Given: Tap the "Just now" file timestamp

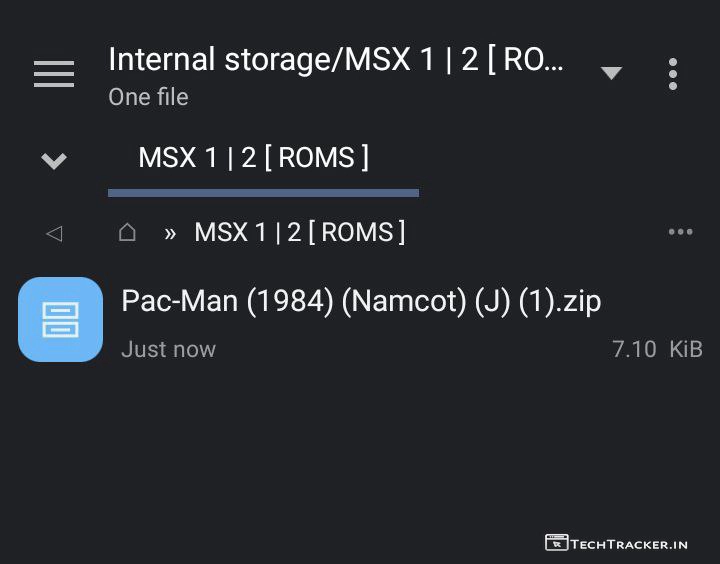Looking at the screenshot, I should pos(168,349).
